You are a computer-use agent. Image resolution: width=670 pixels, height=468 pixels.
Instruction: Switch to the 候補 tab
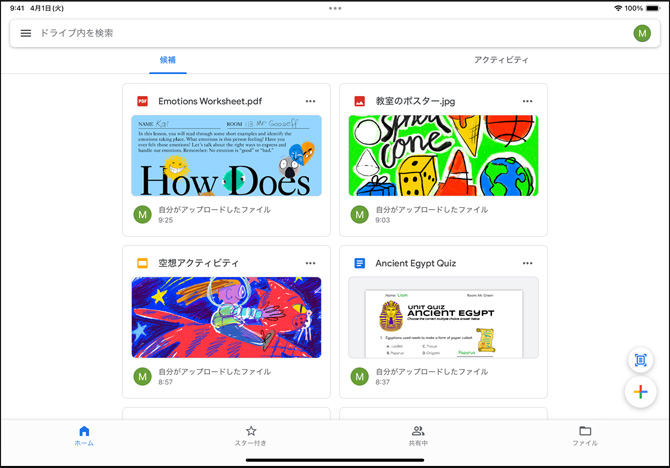[x=168, y=60]
